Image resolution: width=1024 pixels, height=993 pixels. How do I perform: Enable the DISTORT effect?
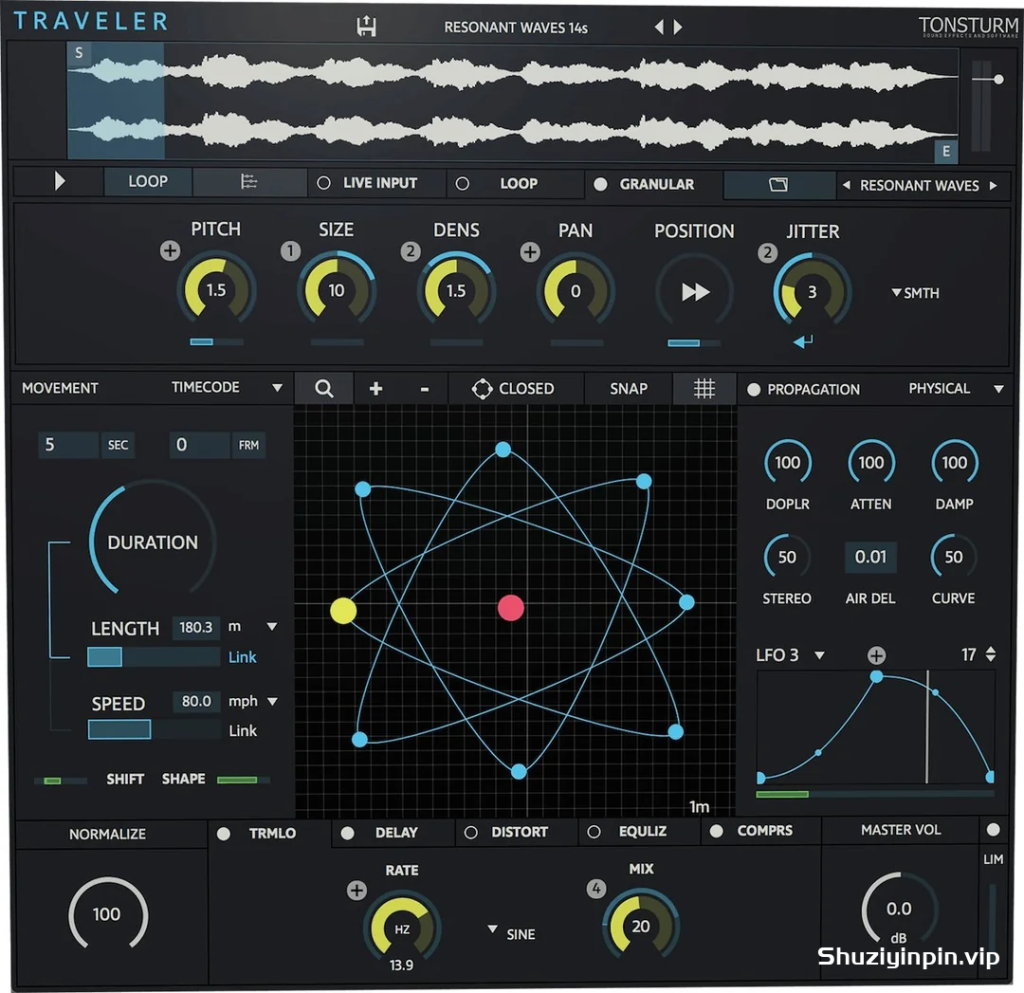470,832
